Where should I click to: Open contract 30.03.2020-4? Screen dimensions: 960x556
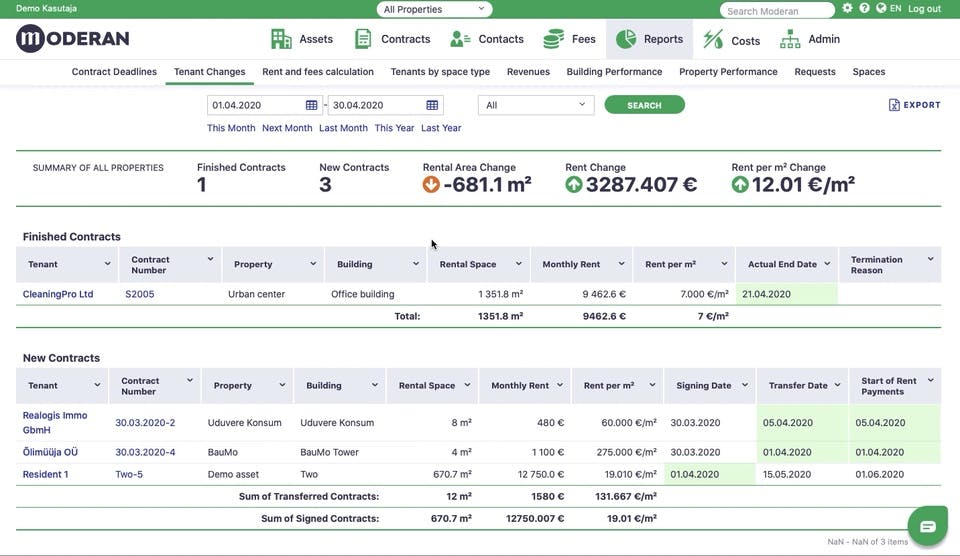(x=145, y=452)
